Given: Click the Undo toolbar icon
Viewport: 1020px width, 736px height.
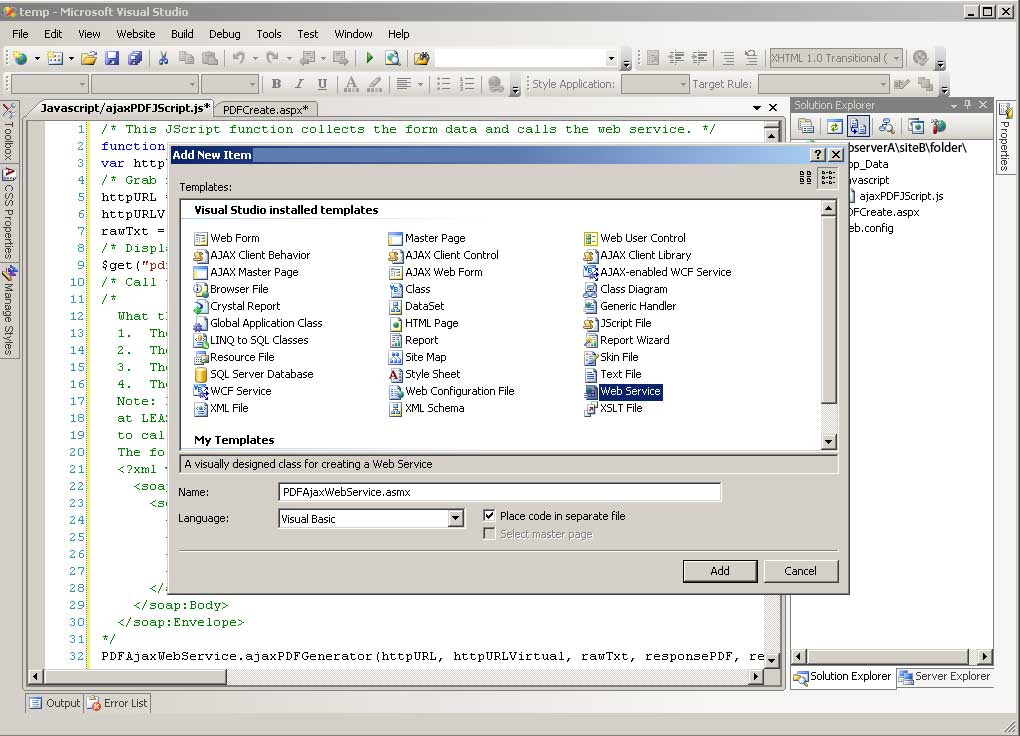Looking at the screenshot, I should click(x=239, y=59).
